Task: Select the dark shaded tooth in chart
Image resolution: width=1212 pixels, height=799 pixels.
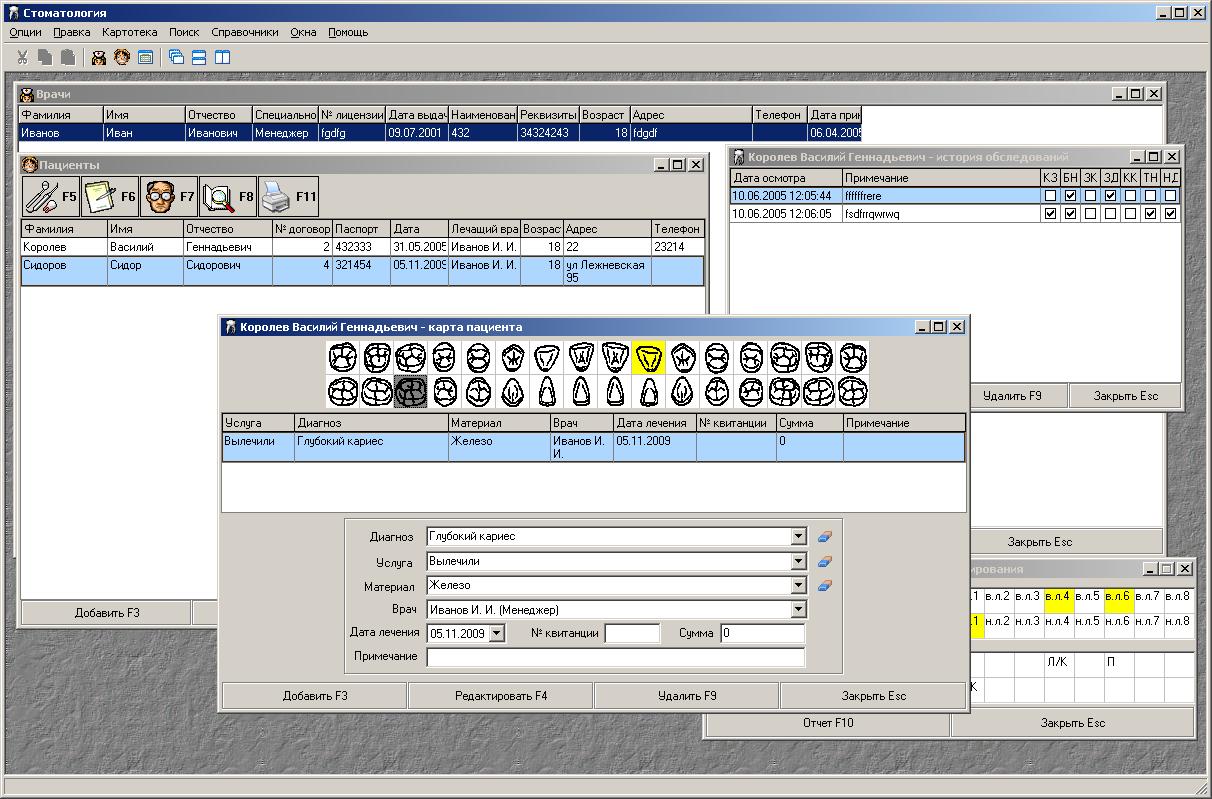Action: click(x=411, y=391)
